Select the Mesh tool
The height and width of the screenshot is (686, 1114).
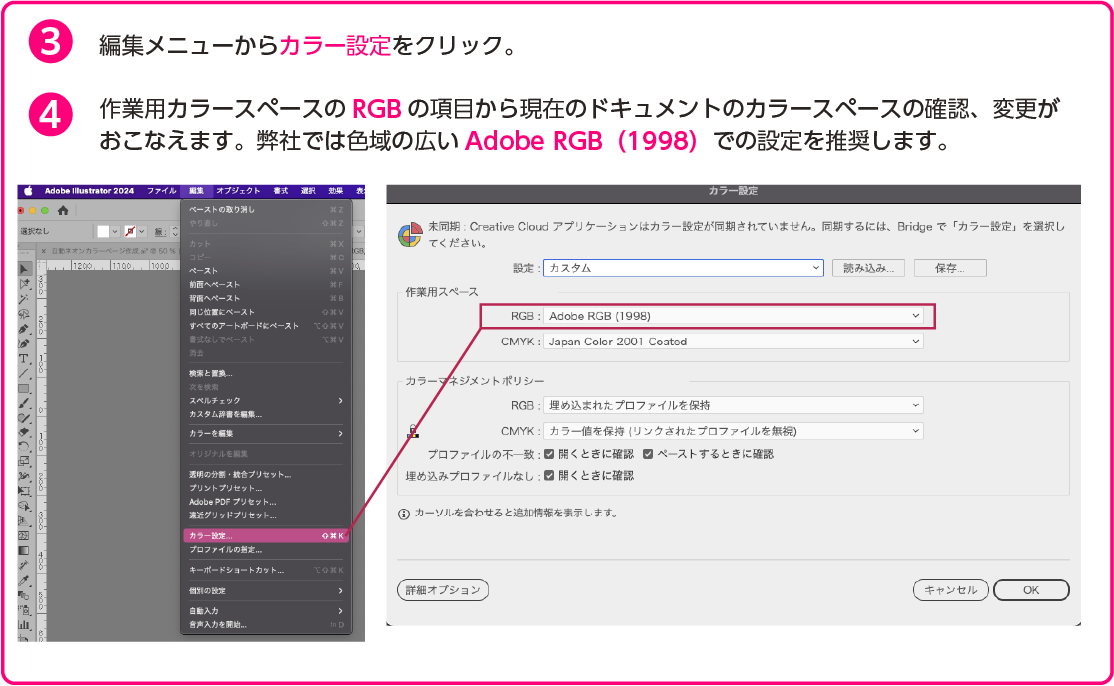pyautogui.click(x=24, y=536)
